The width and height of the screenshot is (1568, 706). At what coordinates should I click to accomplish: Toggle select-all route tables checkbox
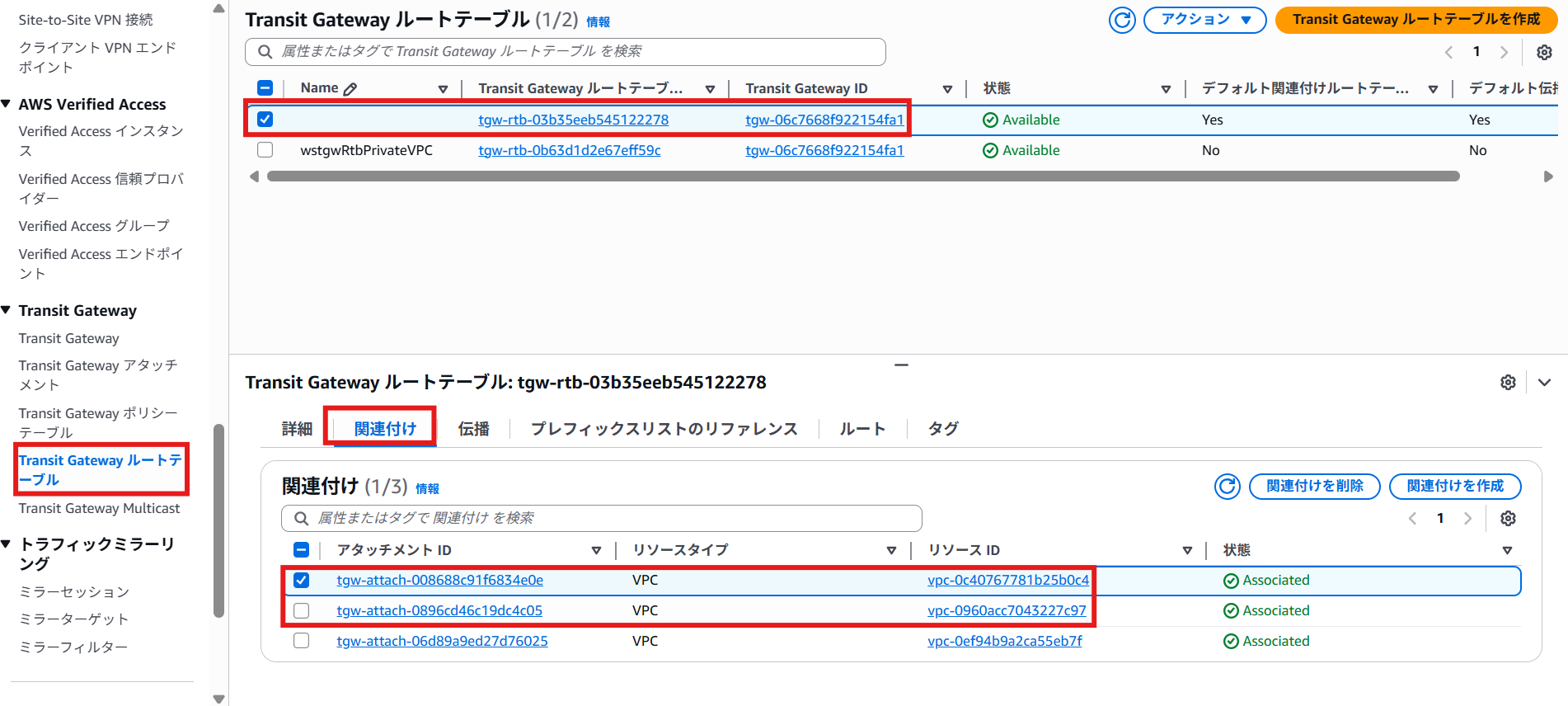(265, 88)
